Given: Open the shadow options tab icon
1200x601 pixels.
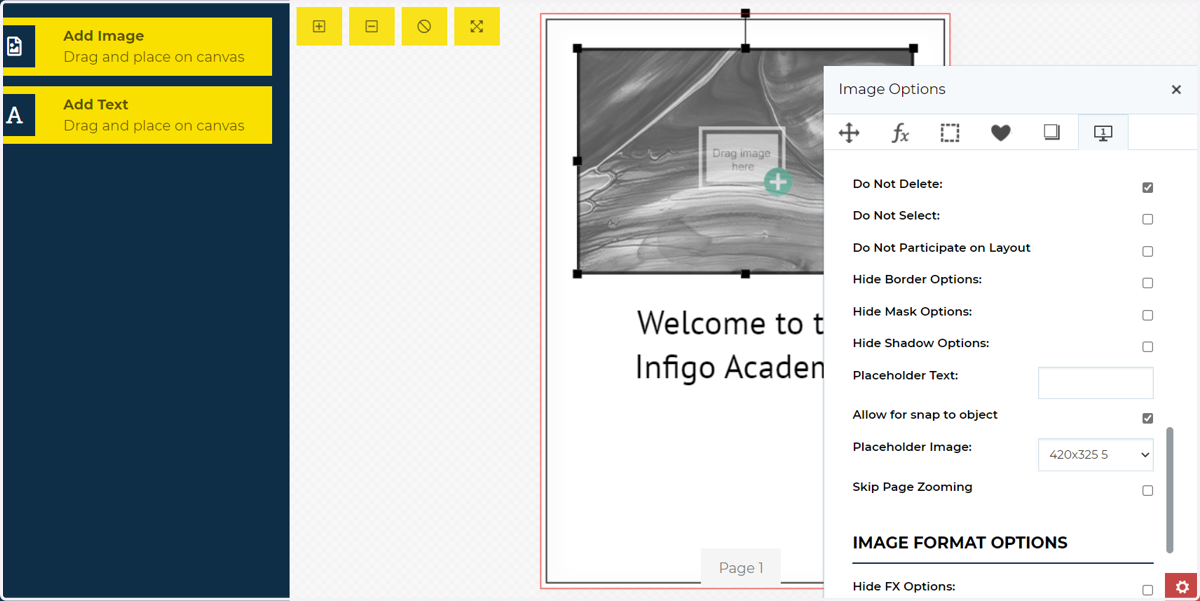Looking at the screenshot, I should tap(1052, 132).
